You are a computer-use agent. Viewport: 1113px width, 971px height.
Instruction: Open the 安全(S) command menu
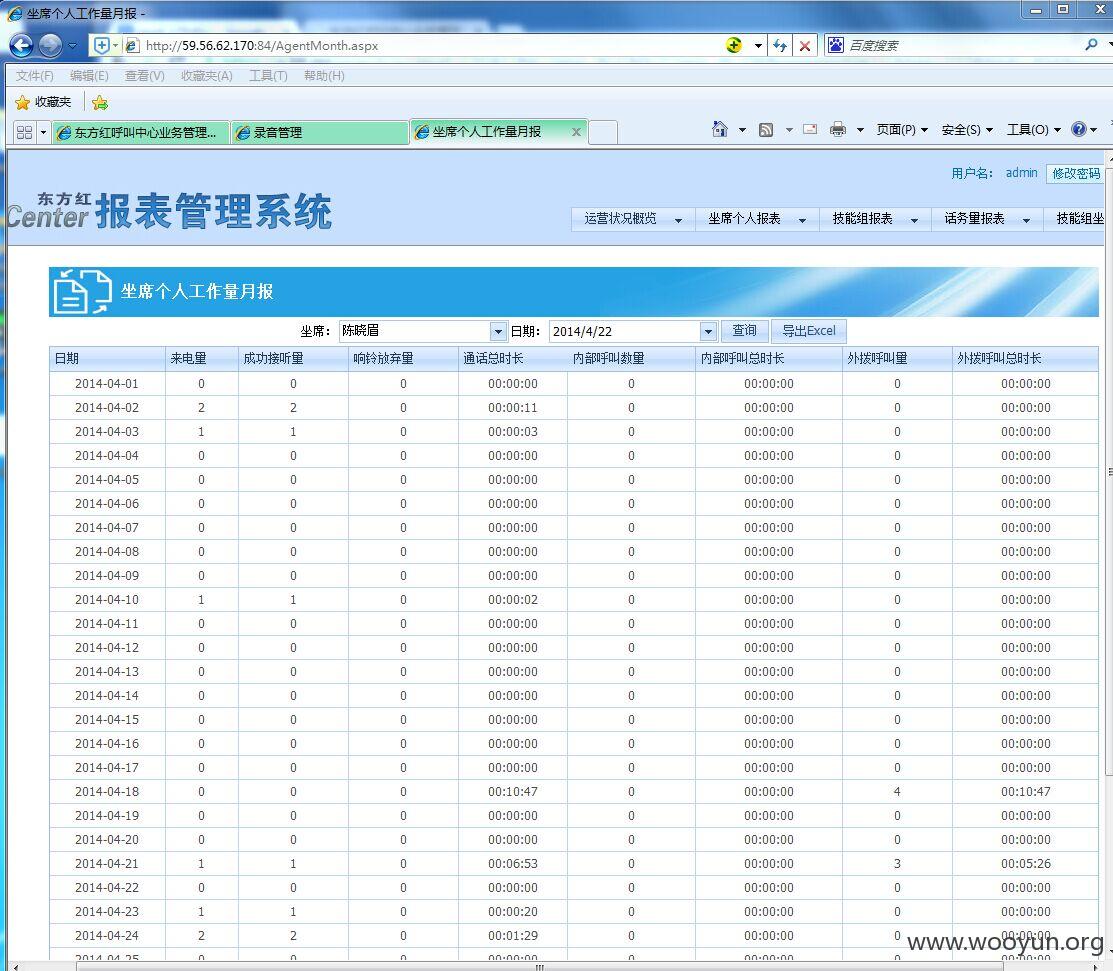pos(967,130)
